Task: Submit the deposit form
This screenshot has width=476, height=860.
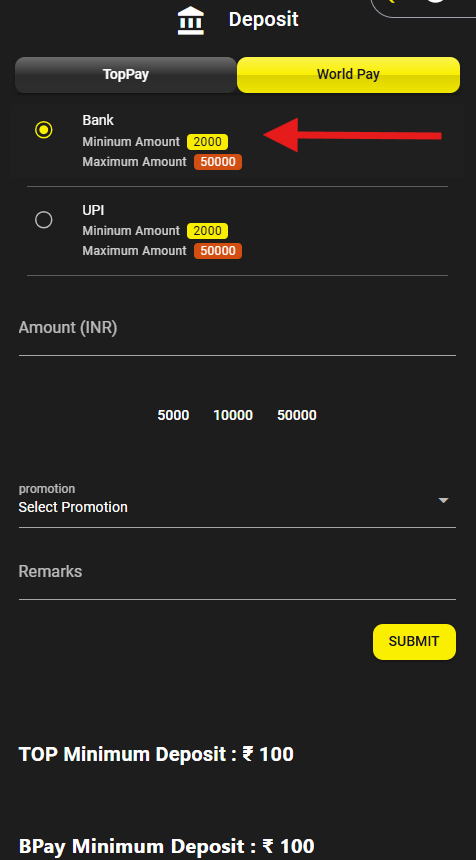Action: pos(414,642)
